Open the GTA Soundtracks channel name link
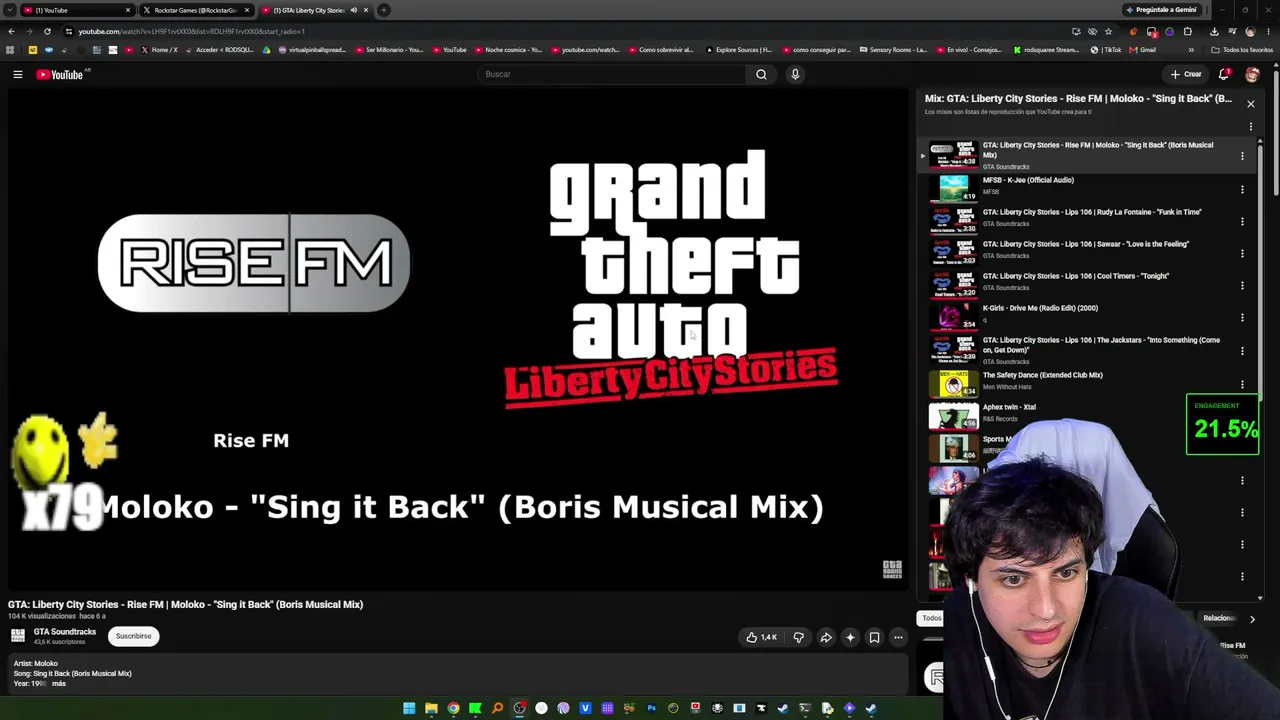The width and height of the screenshot is (1280, 720). coord(65,632)
